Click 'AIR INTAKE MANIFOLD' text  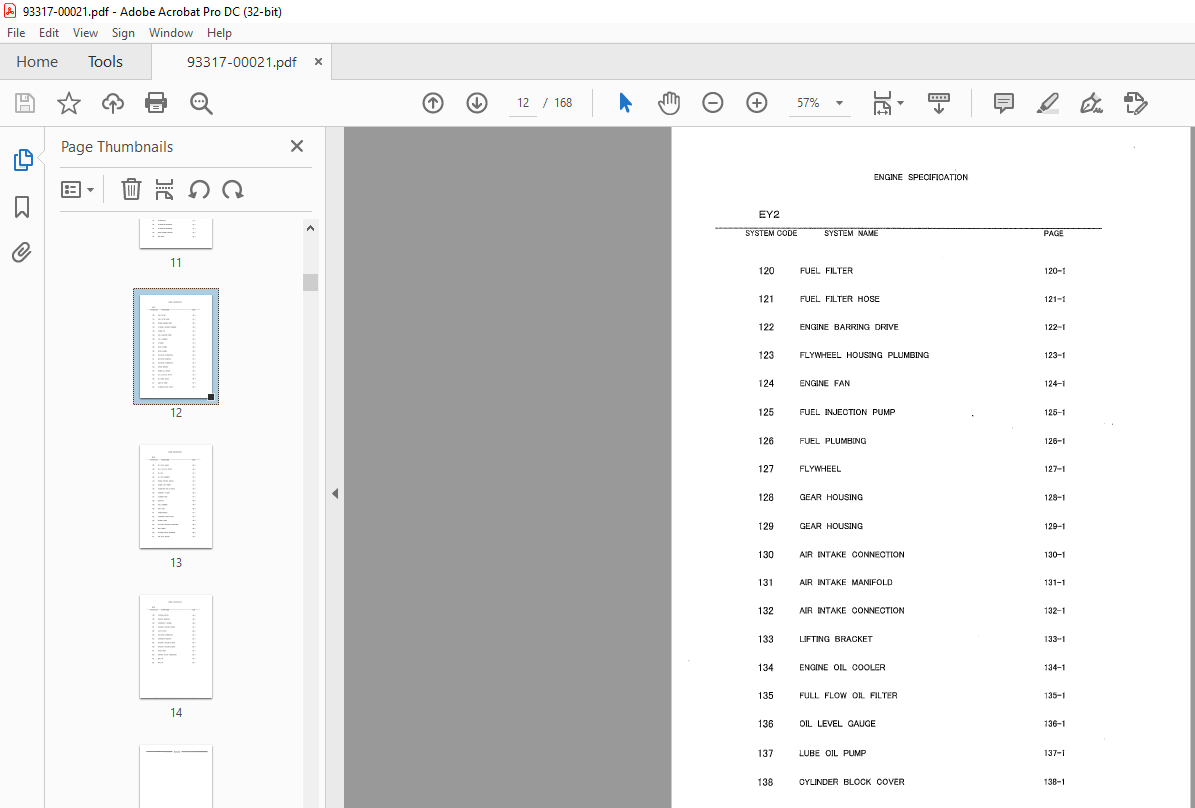(846, 582)
